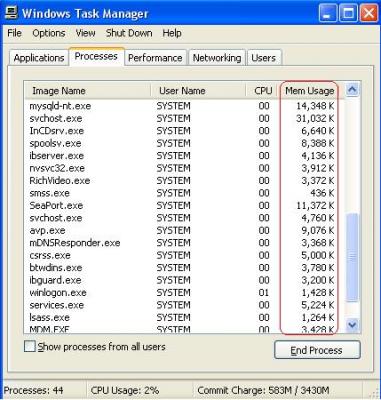Open the Options menu
Viewport: 381px width, 400px height.
pos(49,33)
